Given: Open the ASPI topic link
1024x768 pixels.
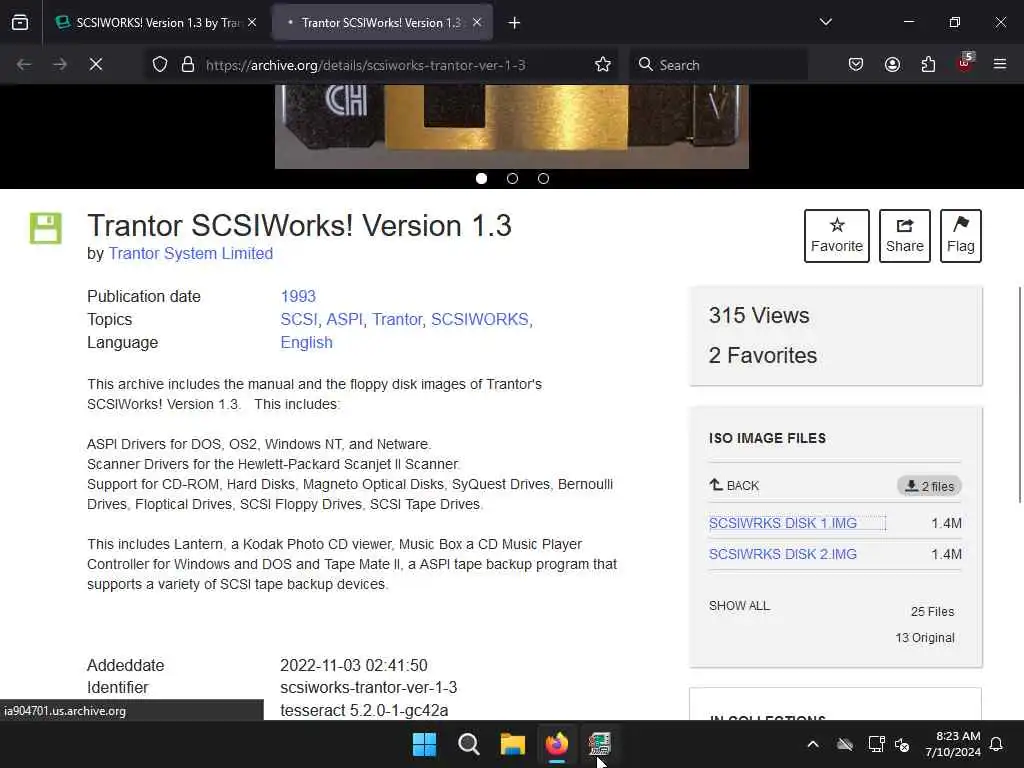Looking at the screenshot, I should click(345, 319).
